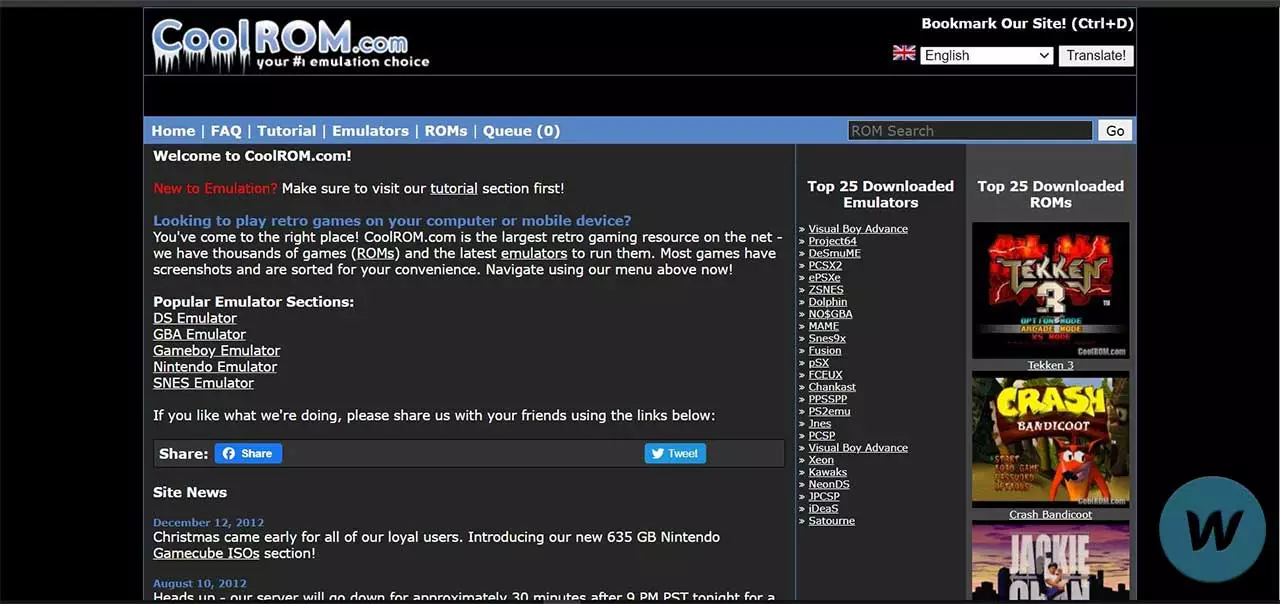
Task: Open PCSX2 emulator link
Action: 825,265
